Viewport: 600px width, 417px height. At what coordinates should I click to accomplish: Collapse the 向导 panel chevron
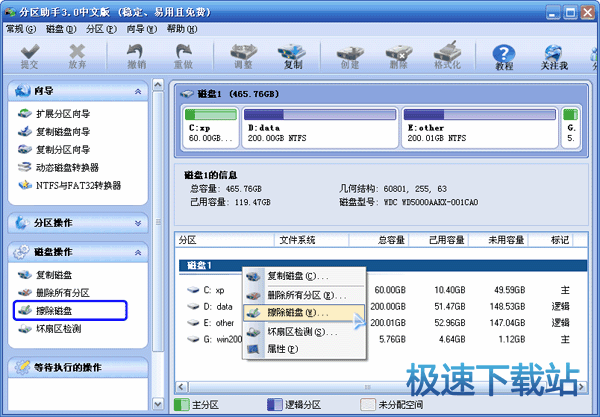click(x=138, y=91)
